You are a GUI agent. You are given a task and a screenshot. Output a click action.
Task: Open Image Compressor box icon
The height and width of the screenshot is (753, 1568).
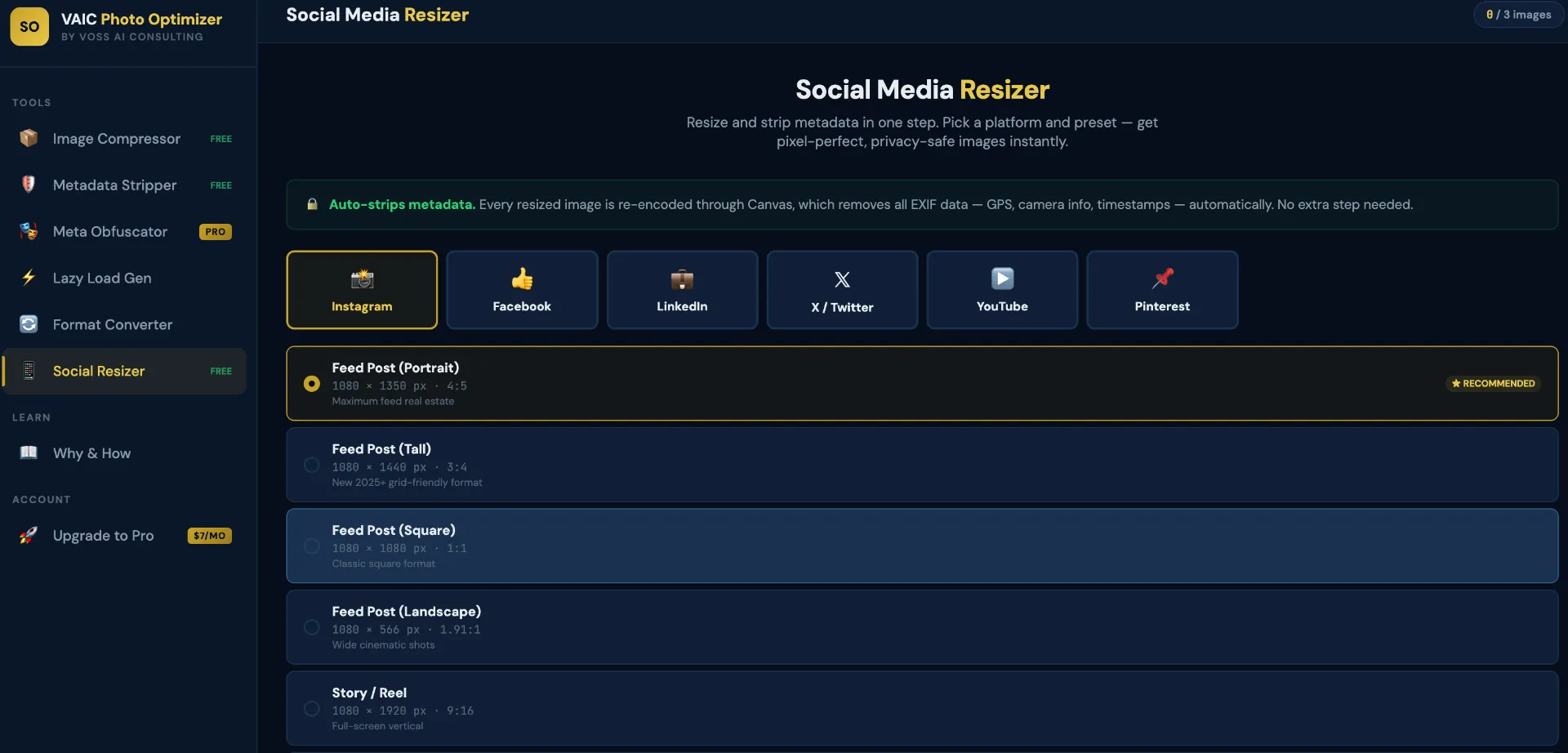coord(29,138)
